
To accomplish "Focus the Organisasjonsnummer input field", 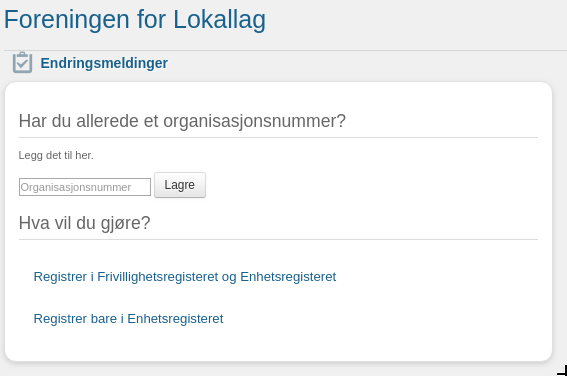I will [x=85, y=187].
